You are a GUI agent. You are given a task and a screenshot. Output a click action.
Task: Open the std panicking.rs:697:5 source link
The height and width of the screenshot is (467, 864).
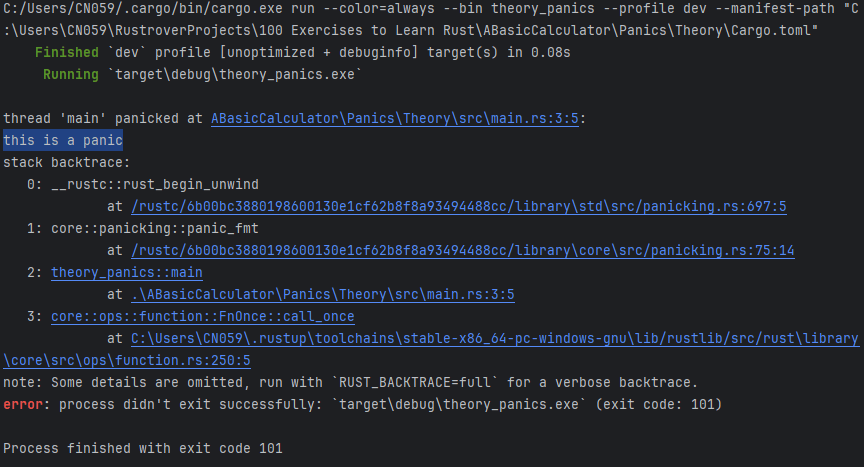pyautogui.click(x=458, y=206)
